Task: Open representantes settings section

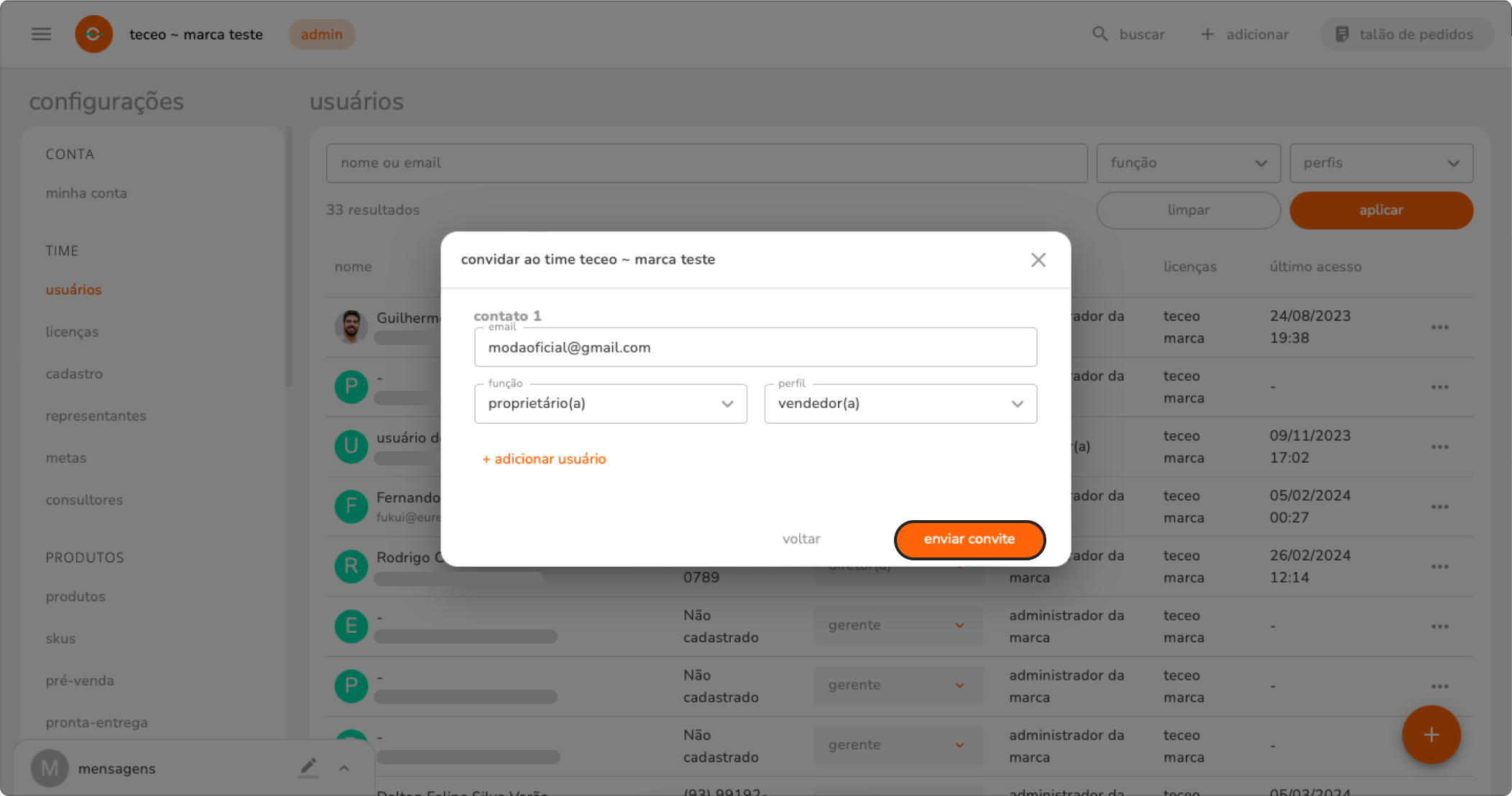Action: [x=96, y=416]
